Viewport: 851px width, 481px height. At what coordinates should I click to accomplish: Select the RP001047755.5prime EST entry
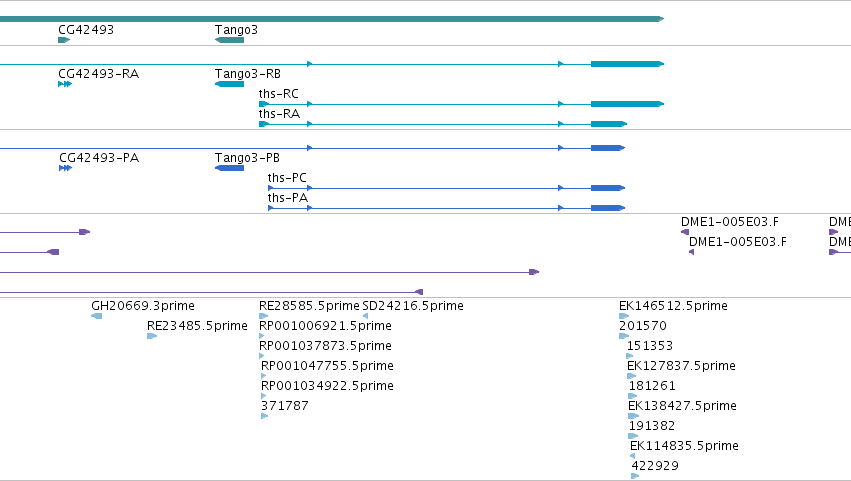pos(327,365)
